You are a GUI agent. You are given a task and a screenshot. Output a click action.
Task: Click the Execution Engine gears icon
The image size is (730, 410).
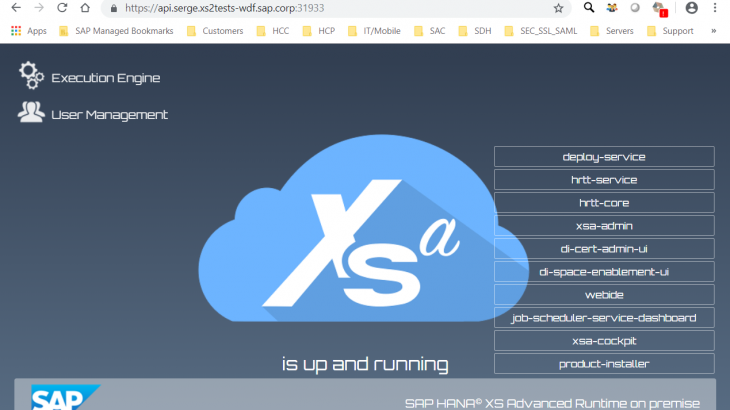pyautogui.click(x=31, y=75)
